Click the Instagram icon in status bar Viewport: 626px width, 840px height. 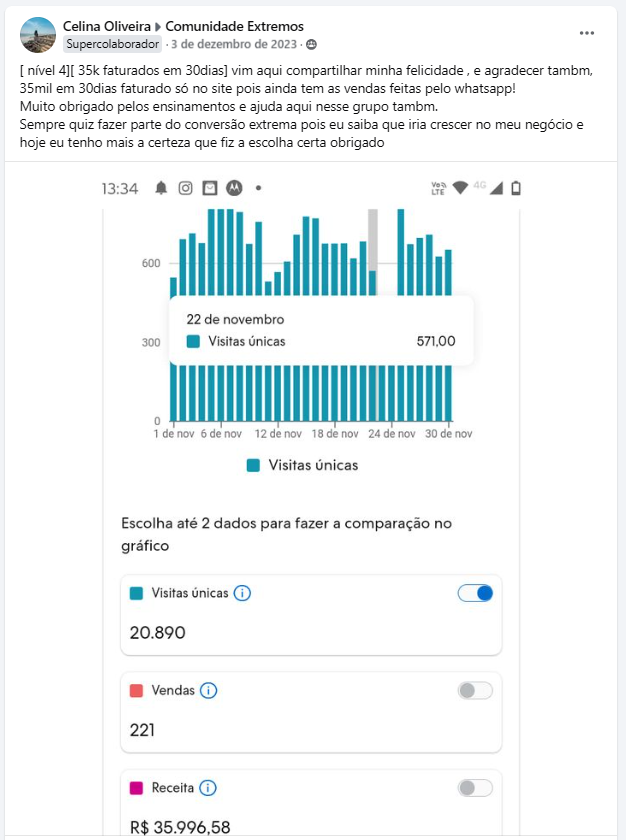[x=185, y=188]
